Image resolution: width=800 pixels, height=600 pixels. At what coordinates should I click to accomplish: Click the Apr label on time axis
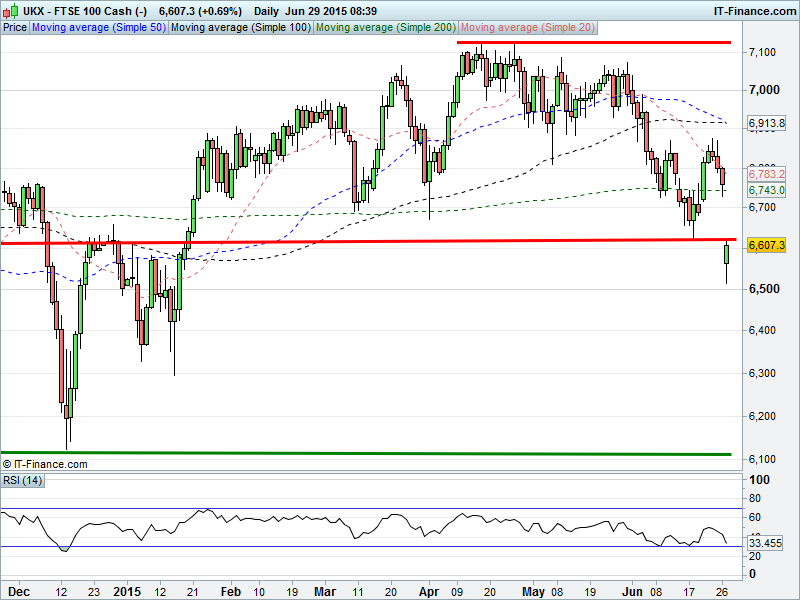(x=429, y=590)
